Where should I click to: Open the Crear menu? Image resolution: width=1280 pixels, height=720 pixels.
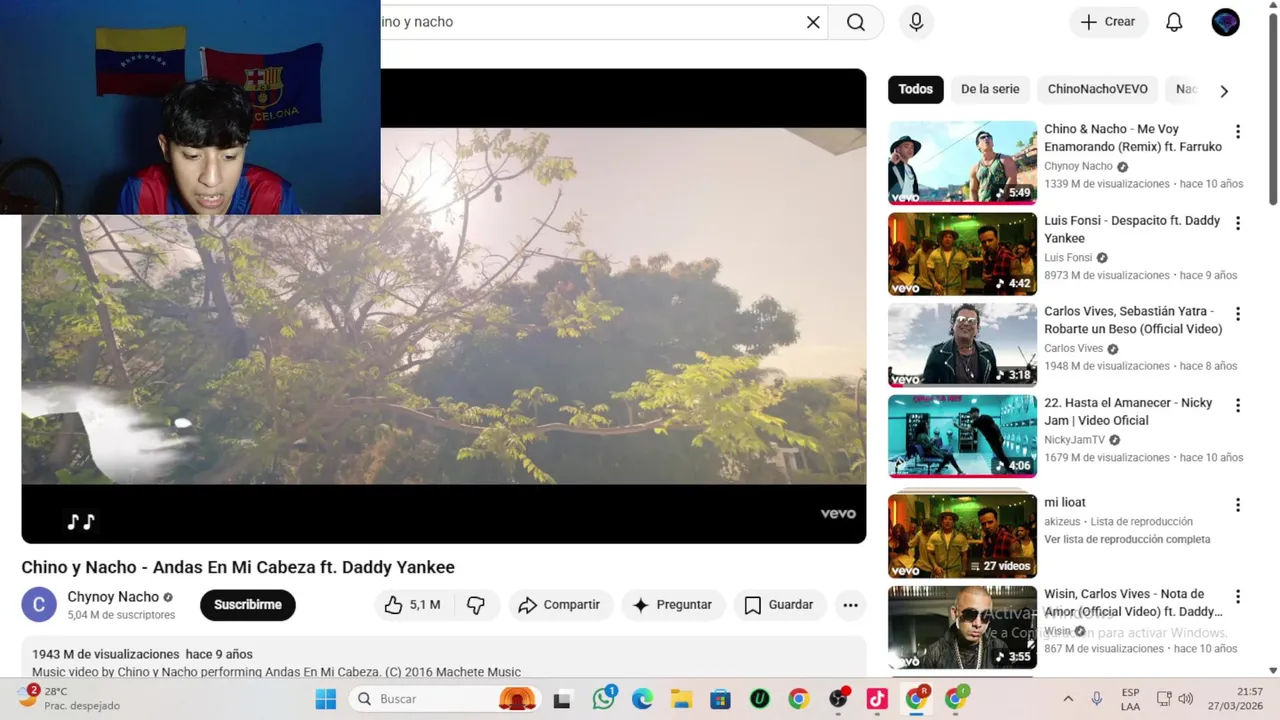(1108, 22)
